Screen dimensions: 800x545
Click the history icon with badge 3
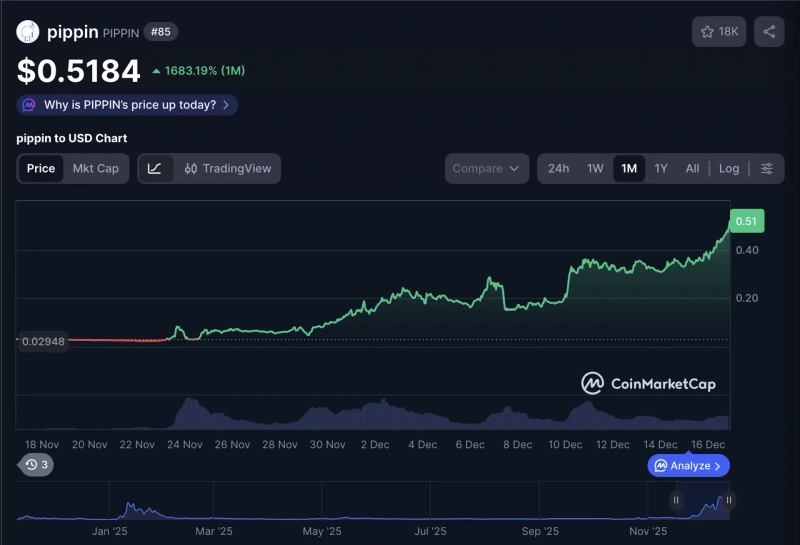point(37,465)
